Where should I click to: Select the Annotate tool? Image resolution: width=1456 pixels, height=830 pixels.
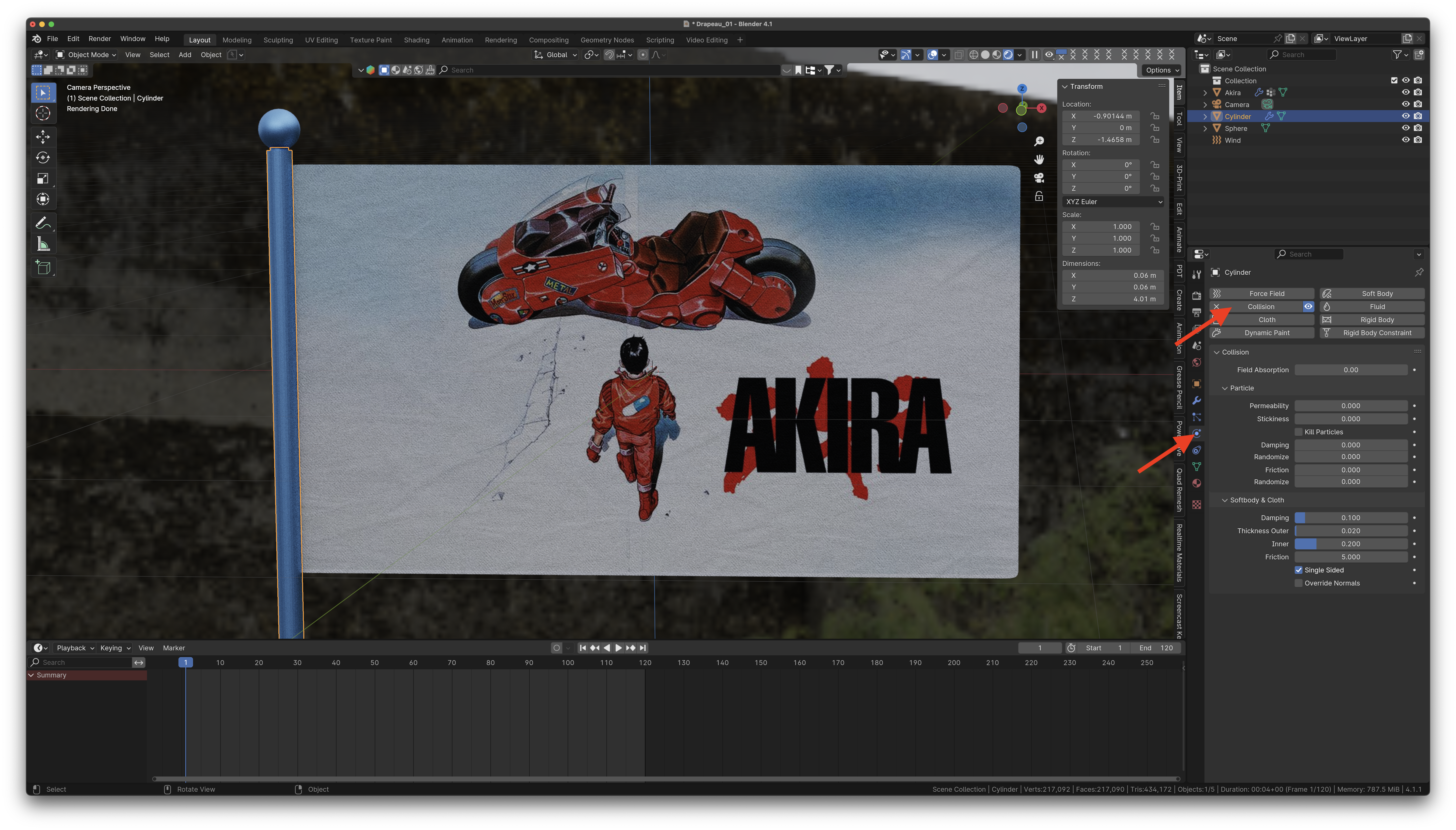click(43, 223)
